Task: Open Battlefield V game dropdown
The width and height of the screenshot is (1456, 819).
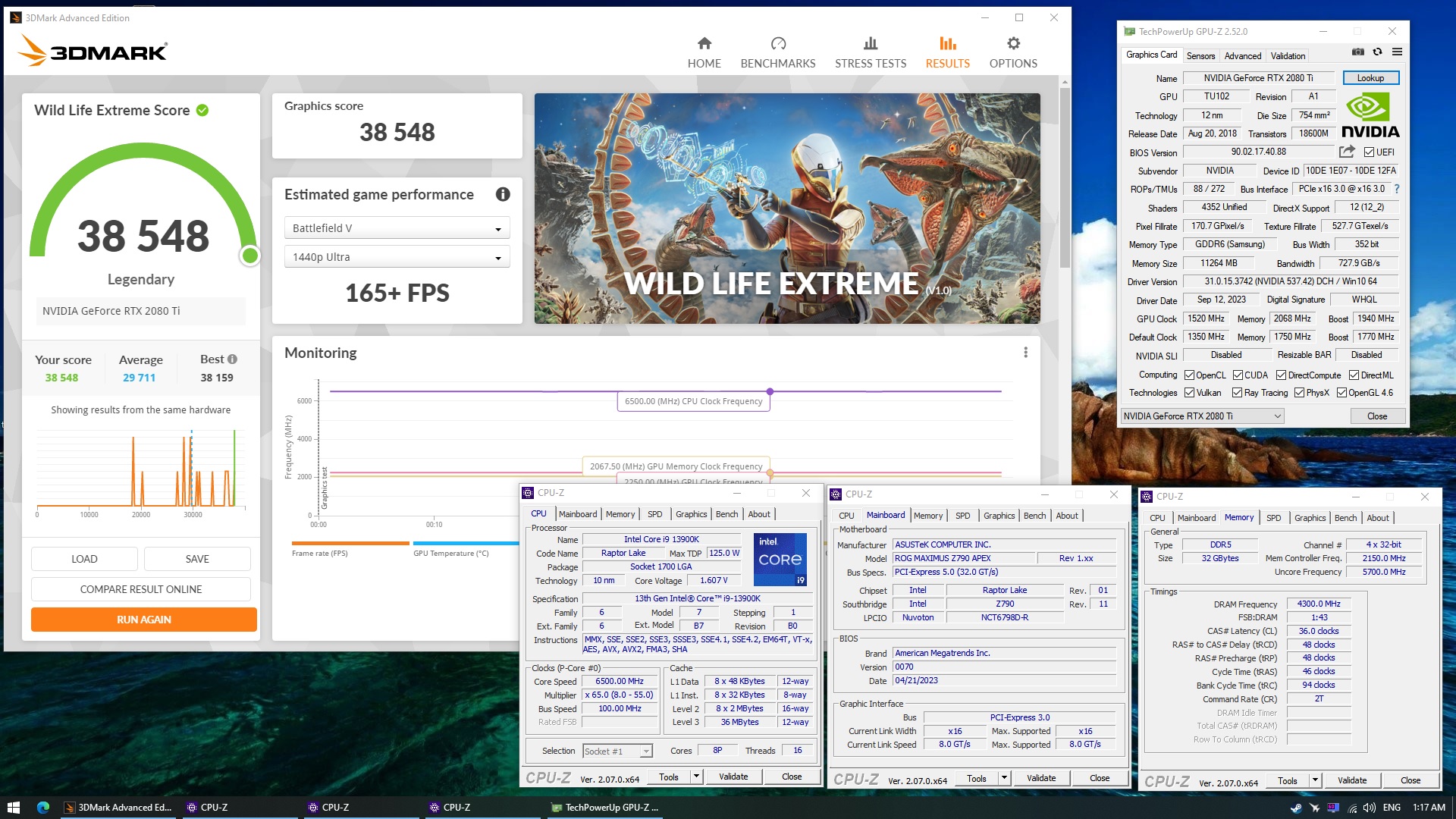Action: point(397,228)
